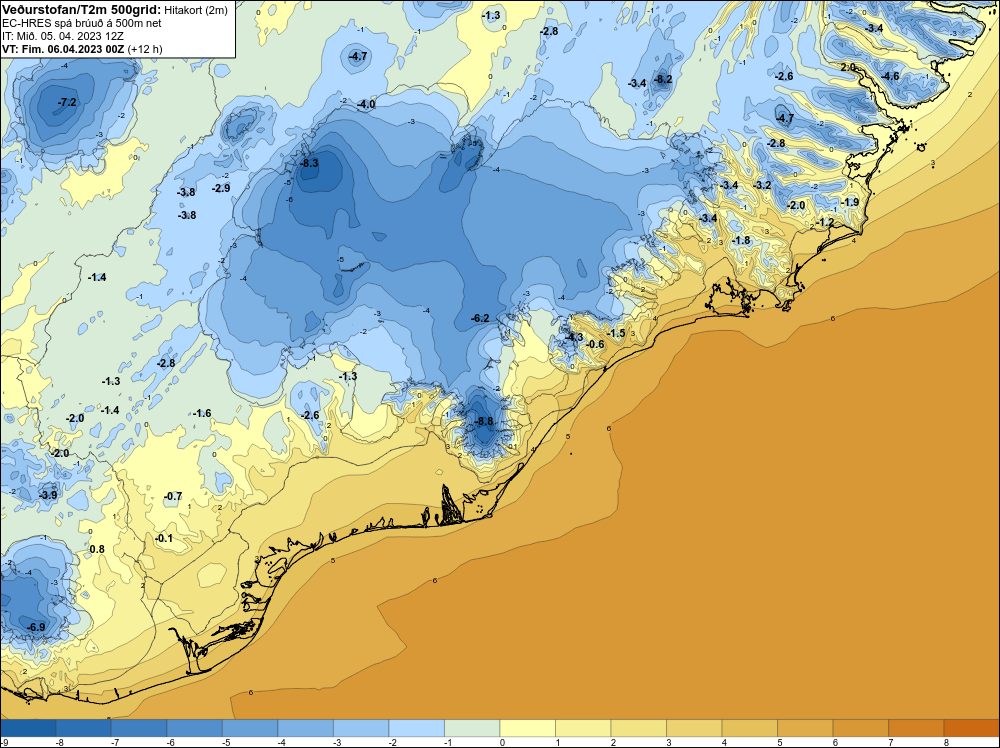The image size is (1000, 748).
Task: Select the -8.3 cold spot value
Action: click(309, 163)
